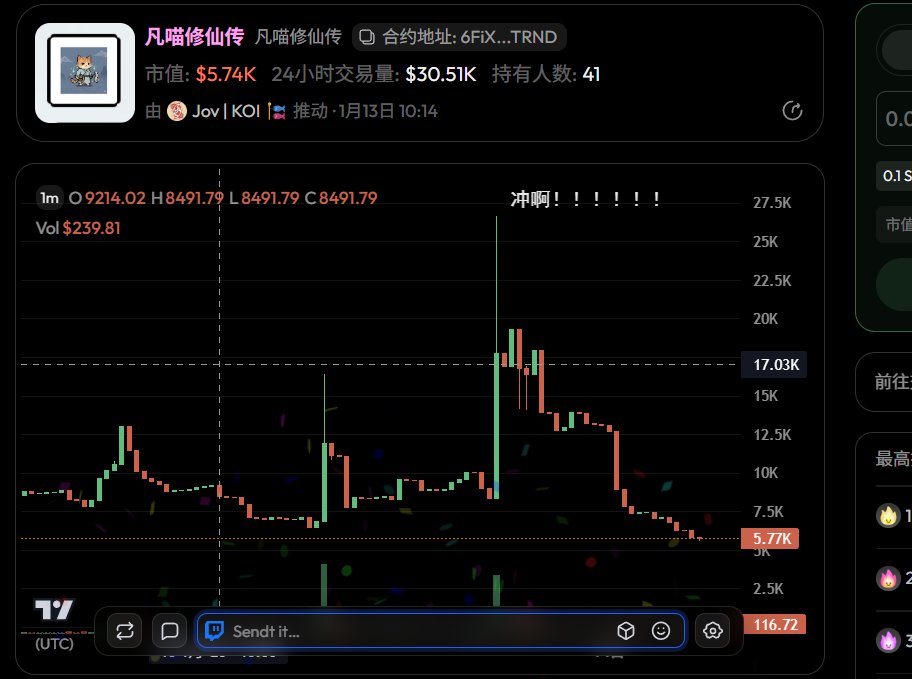Image resolution: width=912 pixels, height=679 pixels.
Task: Select the 1m chart interval button
Action: (49, 198)
